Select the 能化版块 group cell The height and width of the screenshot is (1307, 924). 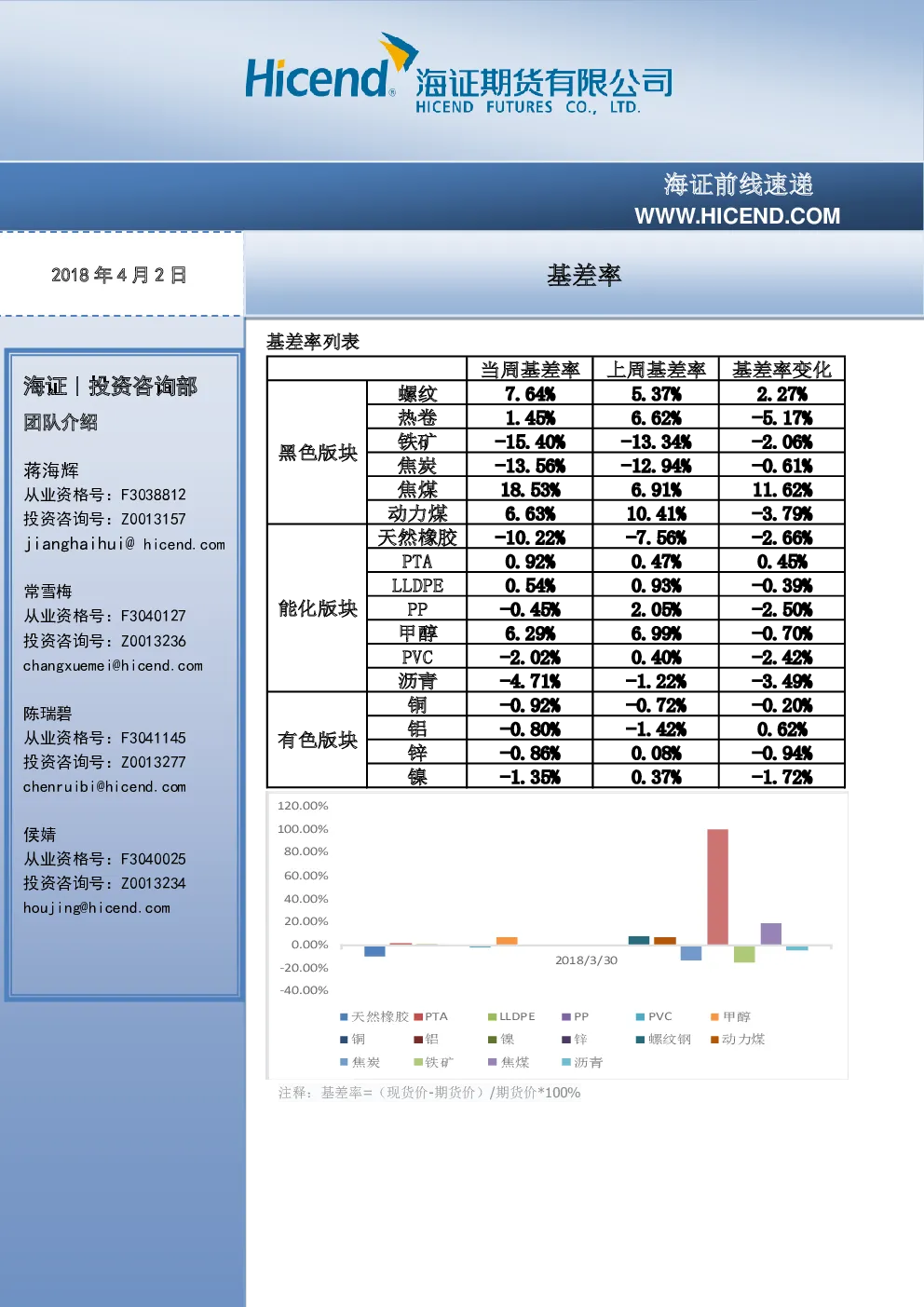(x=318, y=608)
